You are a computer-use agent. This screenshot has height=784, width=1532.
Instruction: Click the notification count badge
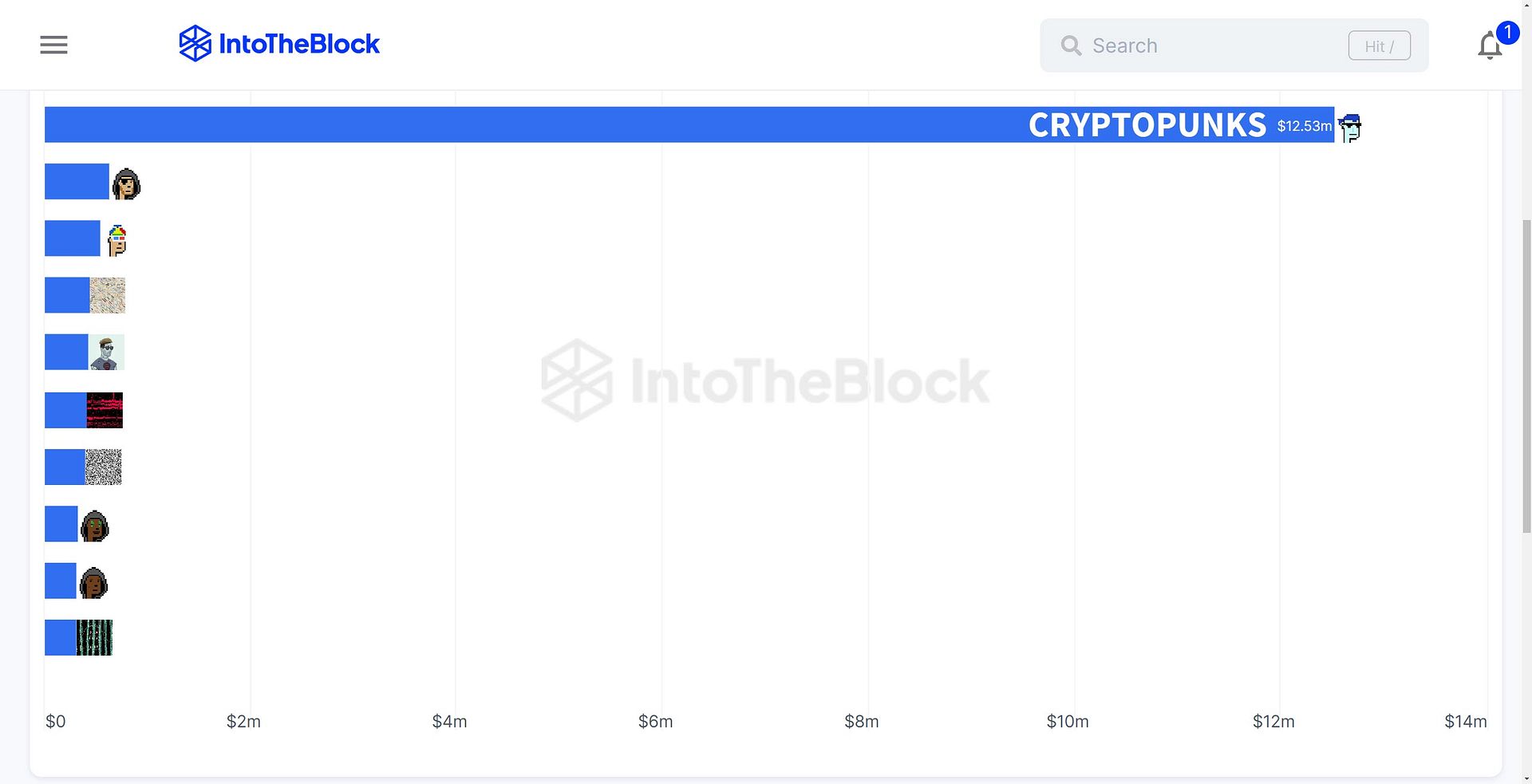point(1507,33)
